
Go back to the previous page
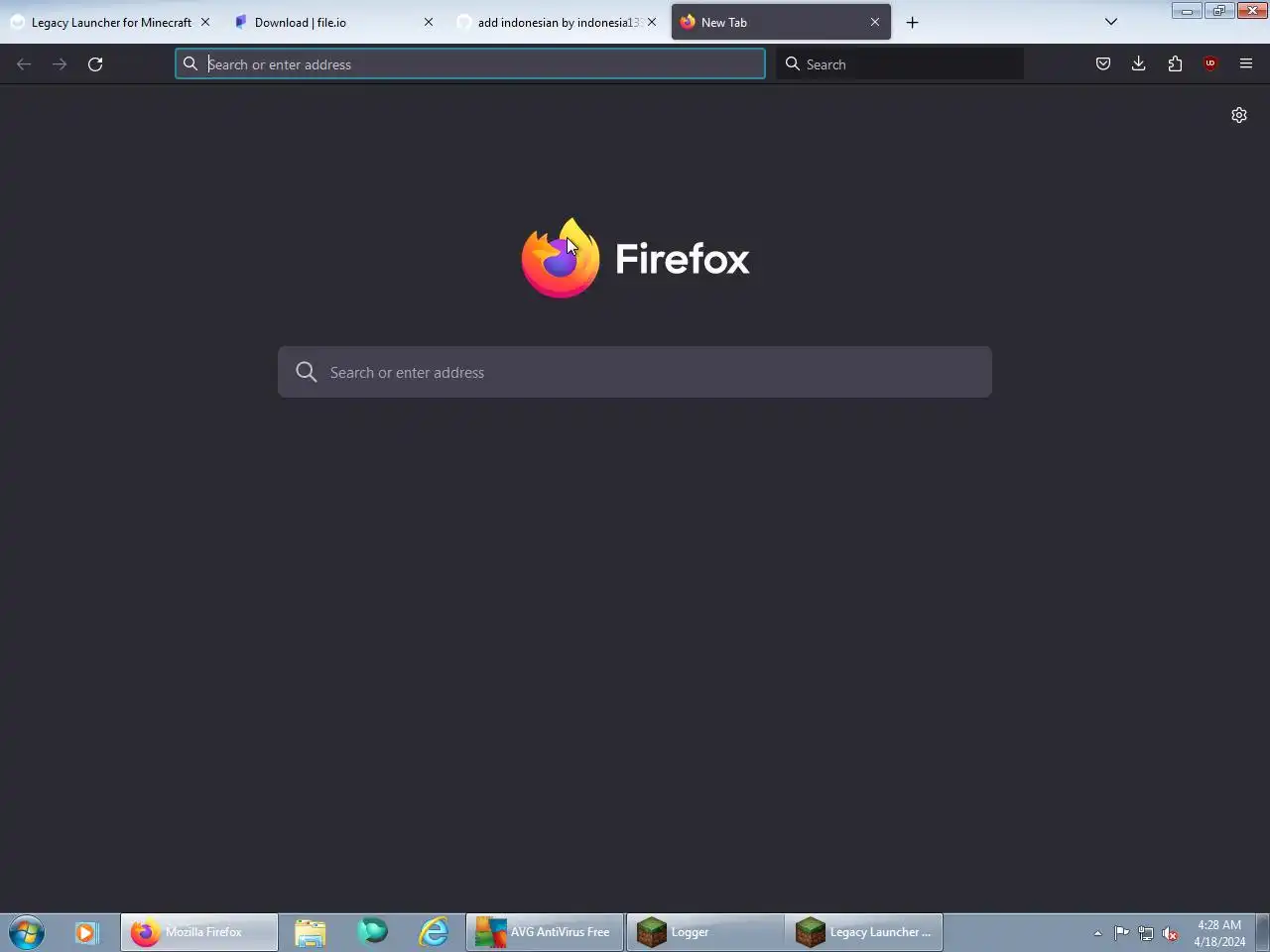(24, 64)
